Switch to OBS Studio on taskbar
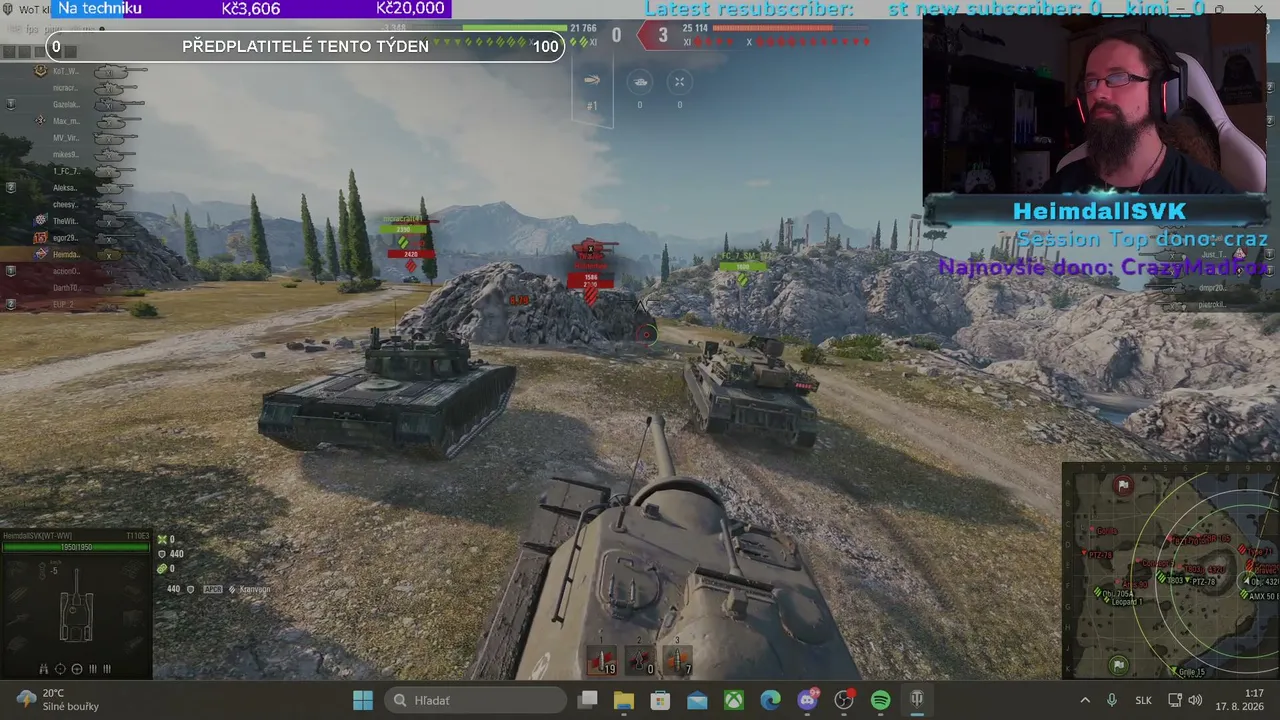This screenshot has height=720, width=1280. click(x=844, y=700)
